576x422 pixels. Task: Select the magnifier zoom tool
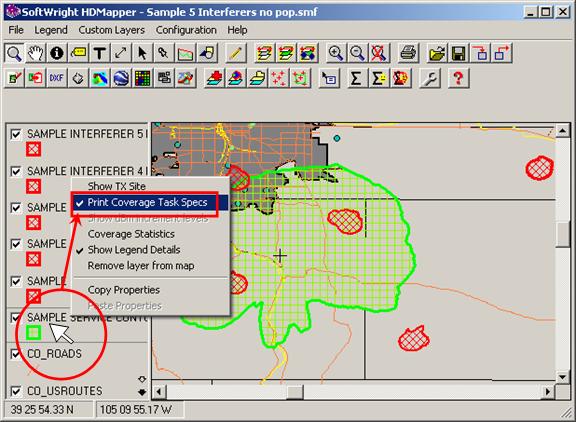(x=14, y=53)
